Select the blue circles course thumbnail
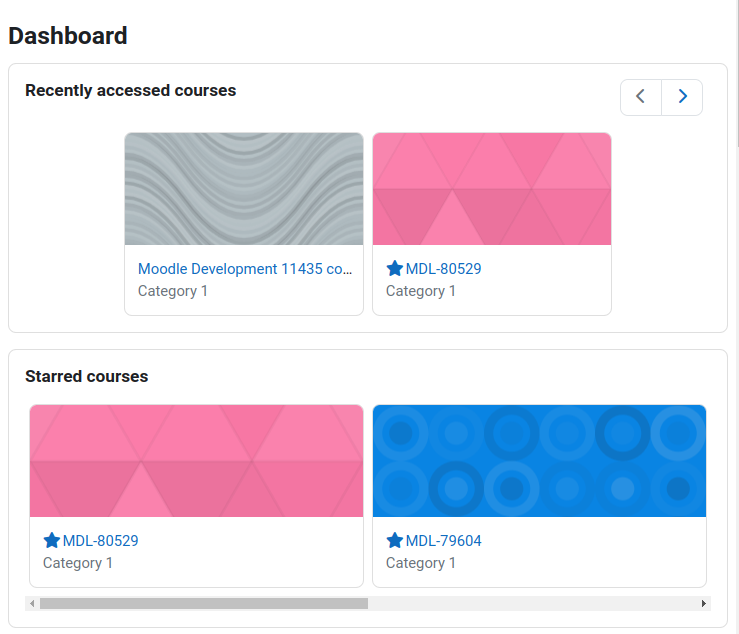Screen dimensions: 739x634 click(x=540, y=461)
